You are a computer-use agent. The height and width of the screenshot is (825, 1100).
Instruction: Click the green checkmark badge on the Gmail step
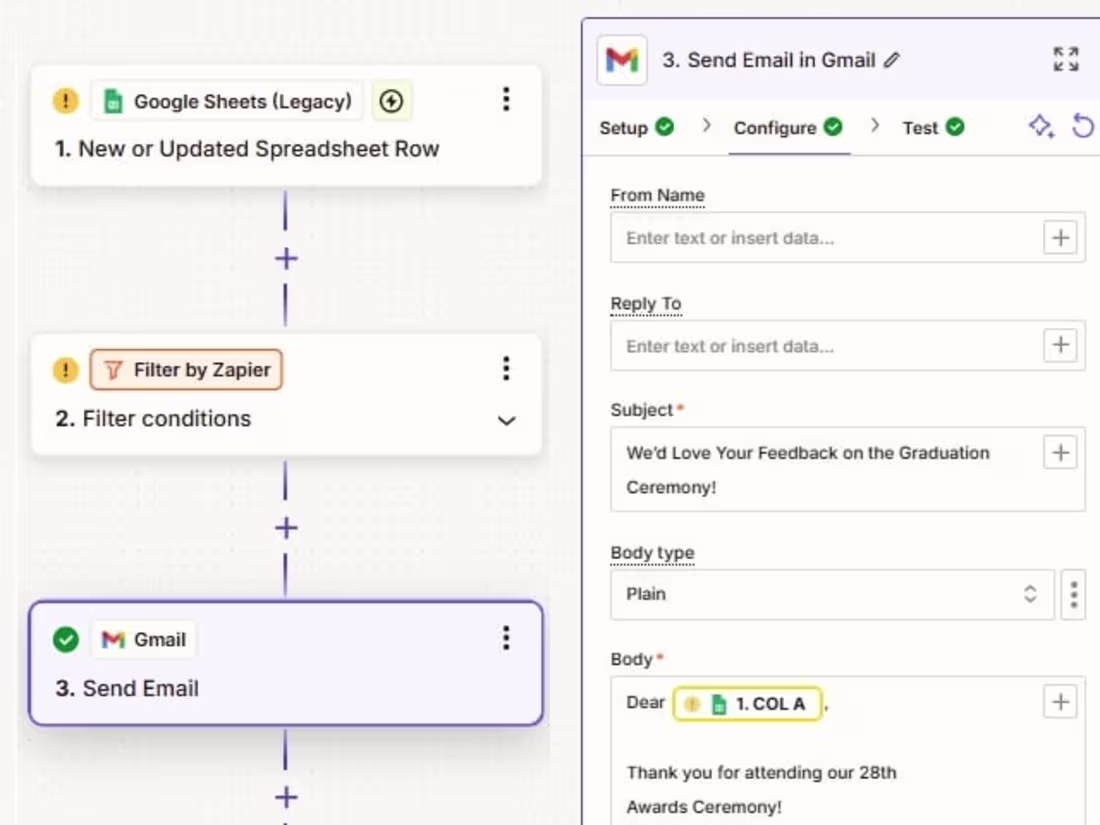65,639
